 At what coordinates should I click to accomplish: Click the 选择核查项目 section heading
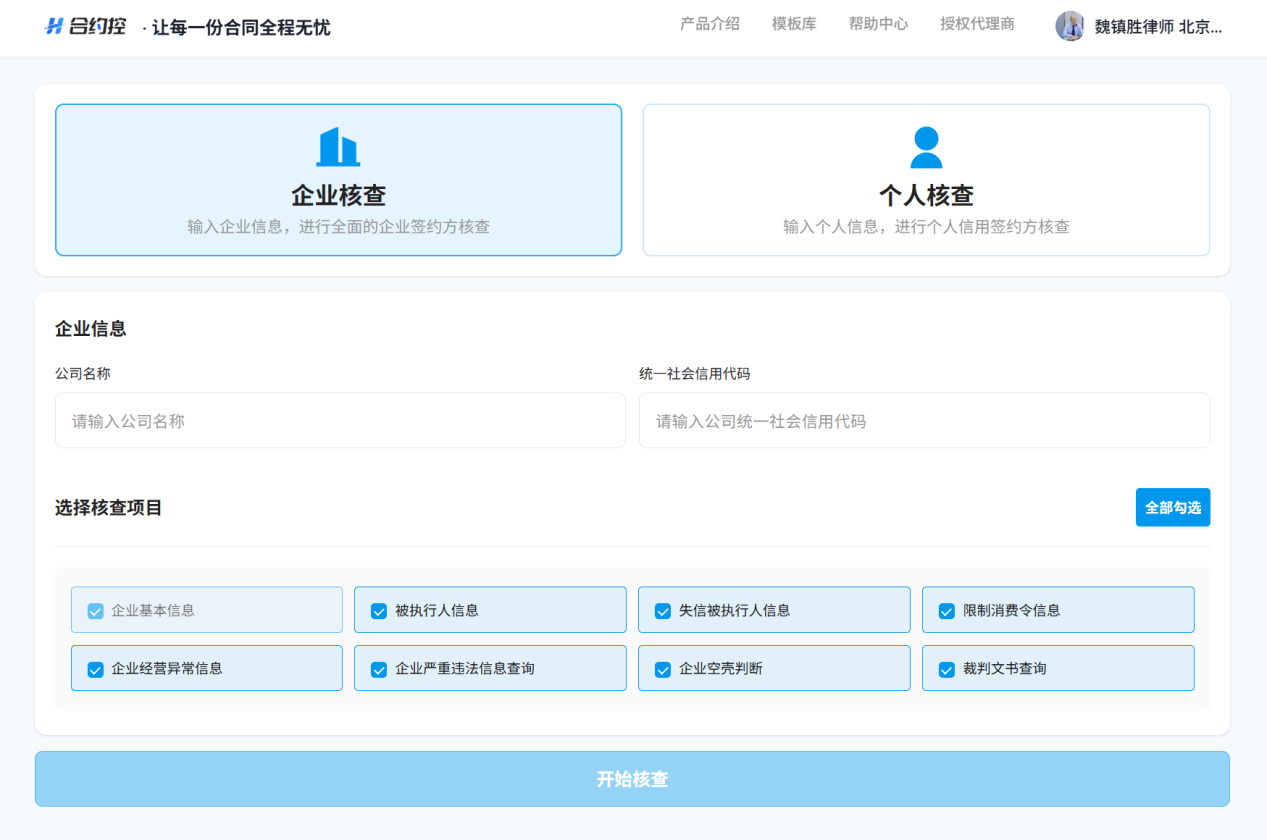tap(109, 508)
